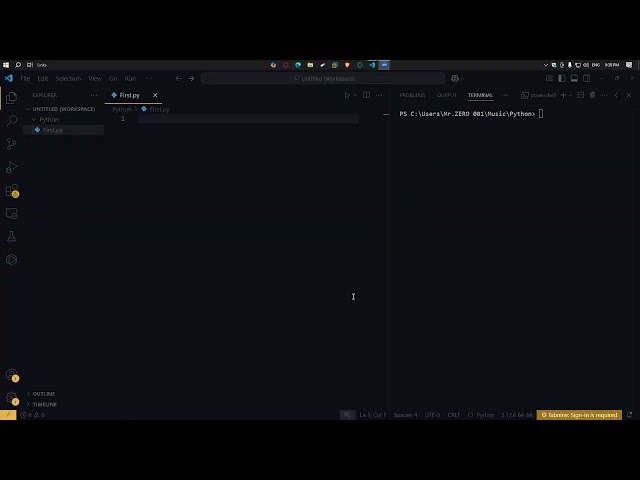Collapse the Untitled (Workspace) section

tap(63, 109)
